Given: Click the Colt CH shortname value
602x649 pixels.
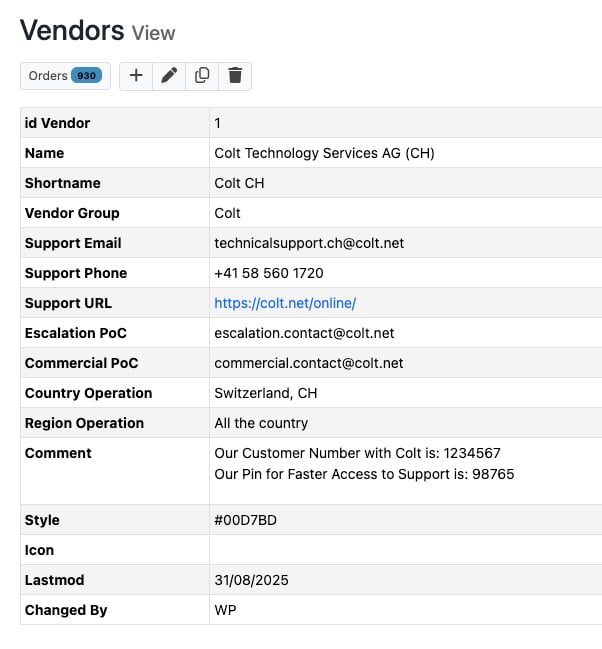Looking at the screenshot, I should (x=240, y=183).
